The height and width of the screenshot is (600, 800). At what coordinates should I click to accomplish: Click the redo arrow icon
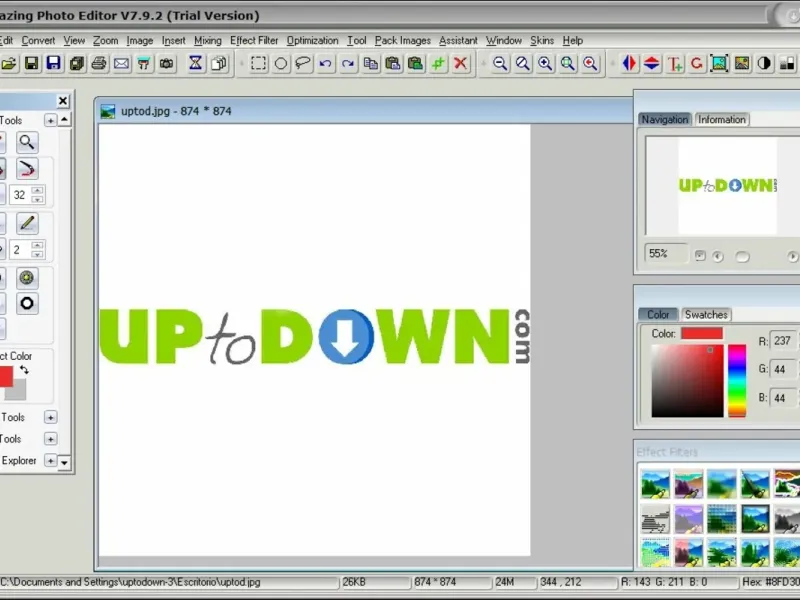(x=348, y=64)
